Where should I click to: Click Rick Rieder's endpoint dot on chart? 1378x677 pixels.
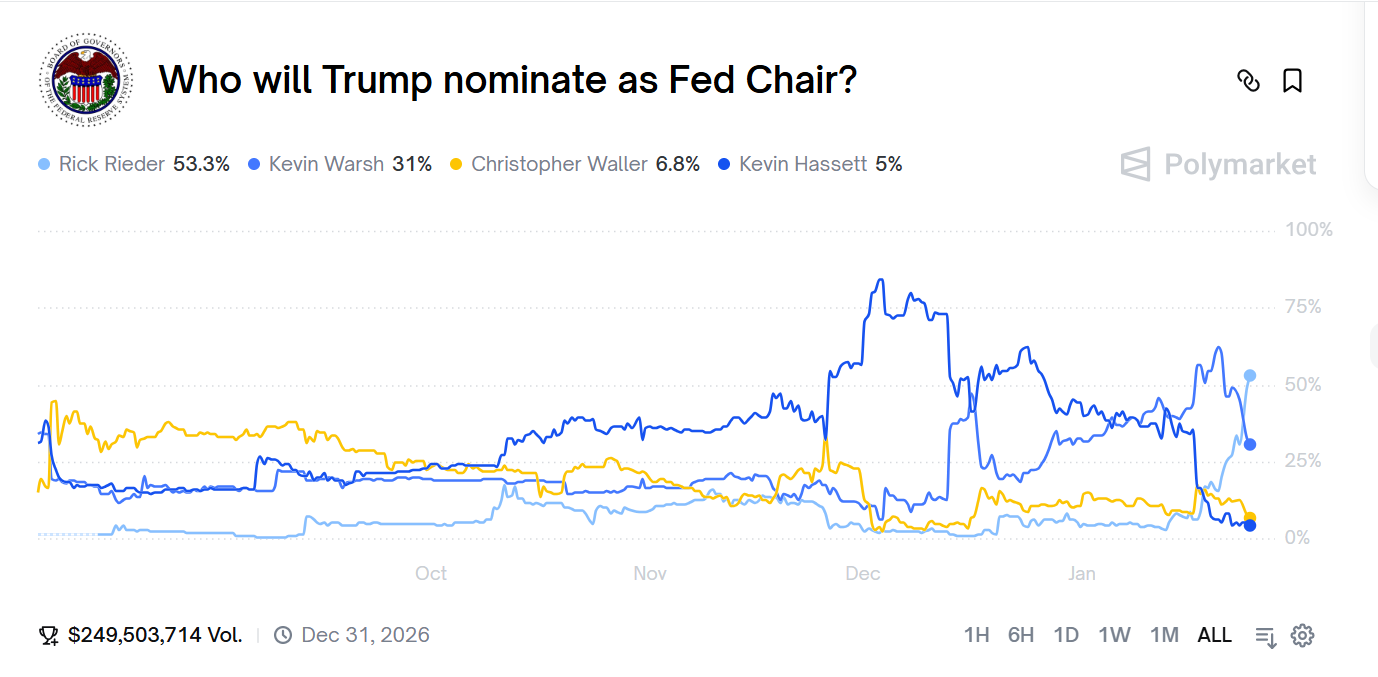[1249, 376]
